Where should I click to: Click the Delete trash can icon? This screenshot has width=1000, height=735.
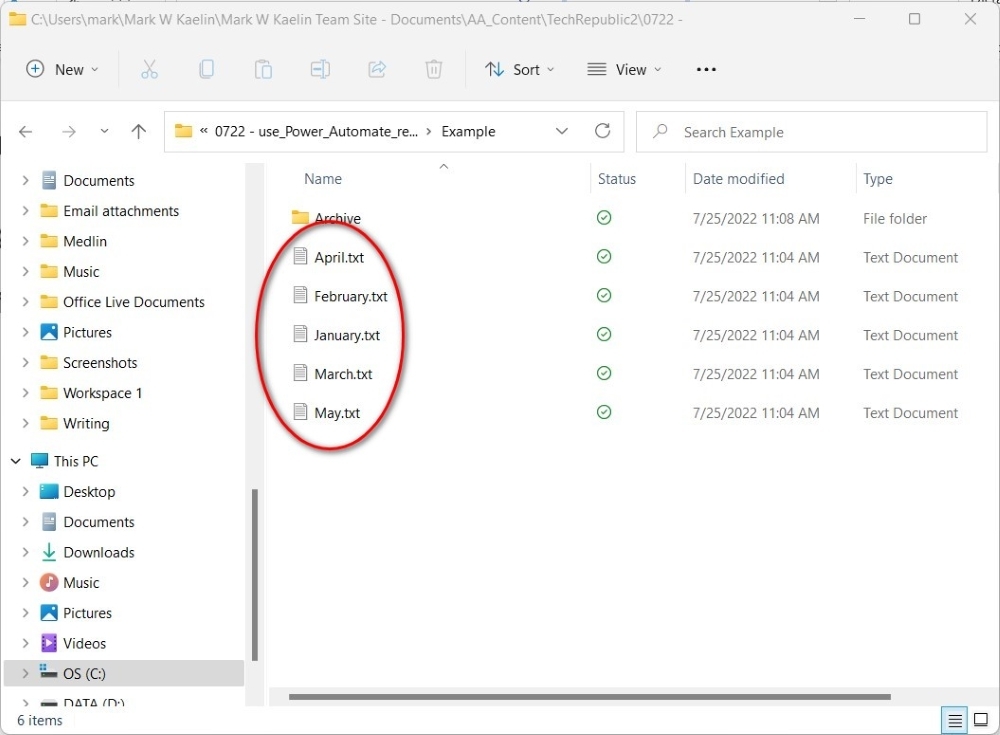tap(434, 69)
